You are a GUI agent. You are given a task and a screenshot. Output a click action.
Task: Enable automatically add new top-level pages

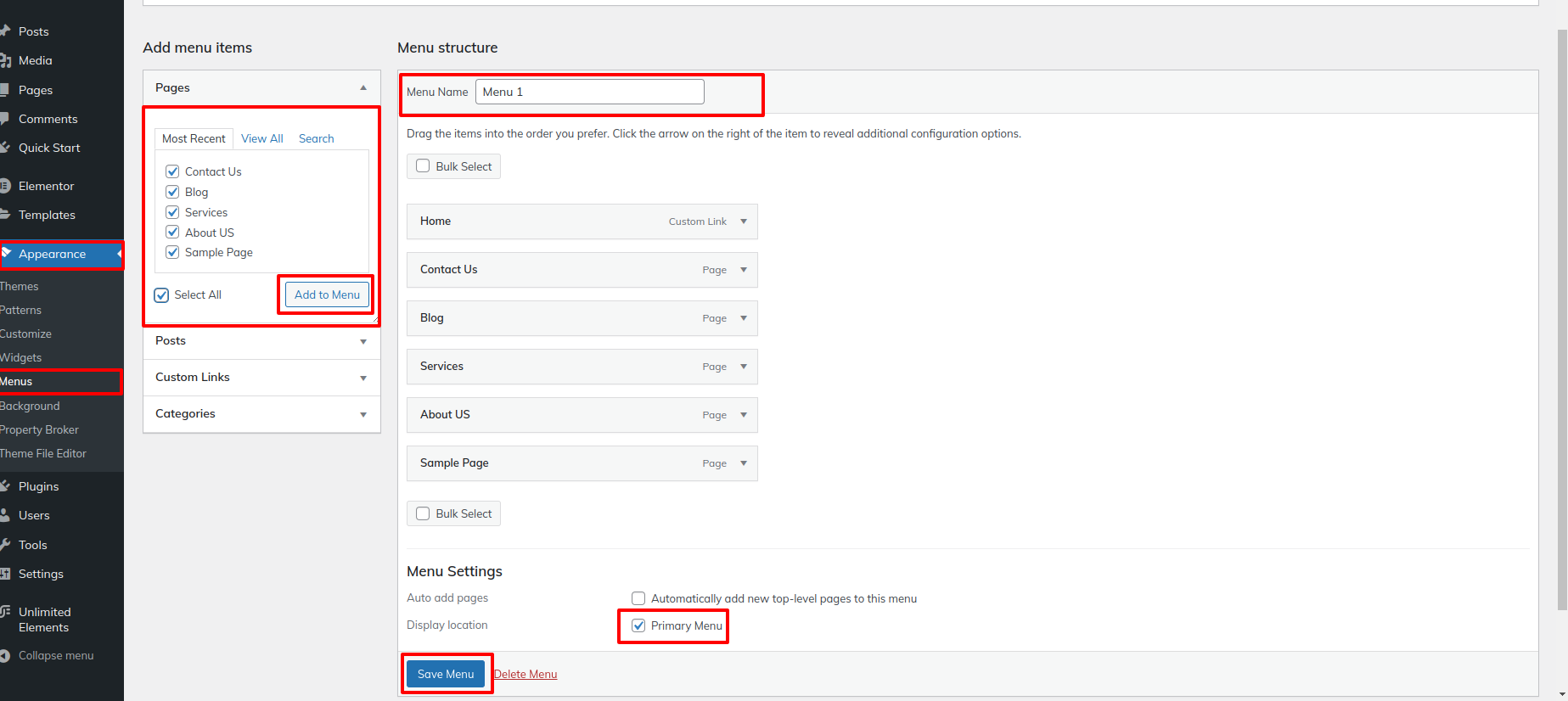coord(638,598)
